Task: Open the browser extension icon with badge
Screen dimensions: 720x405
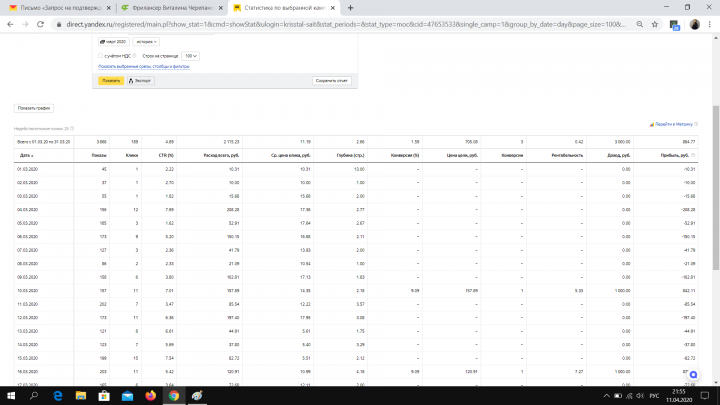Action: pos(674,25)
